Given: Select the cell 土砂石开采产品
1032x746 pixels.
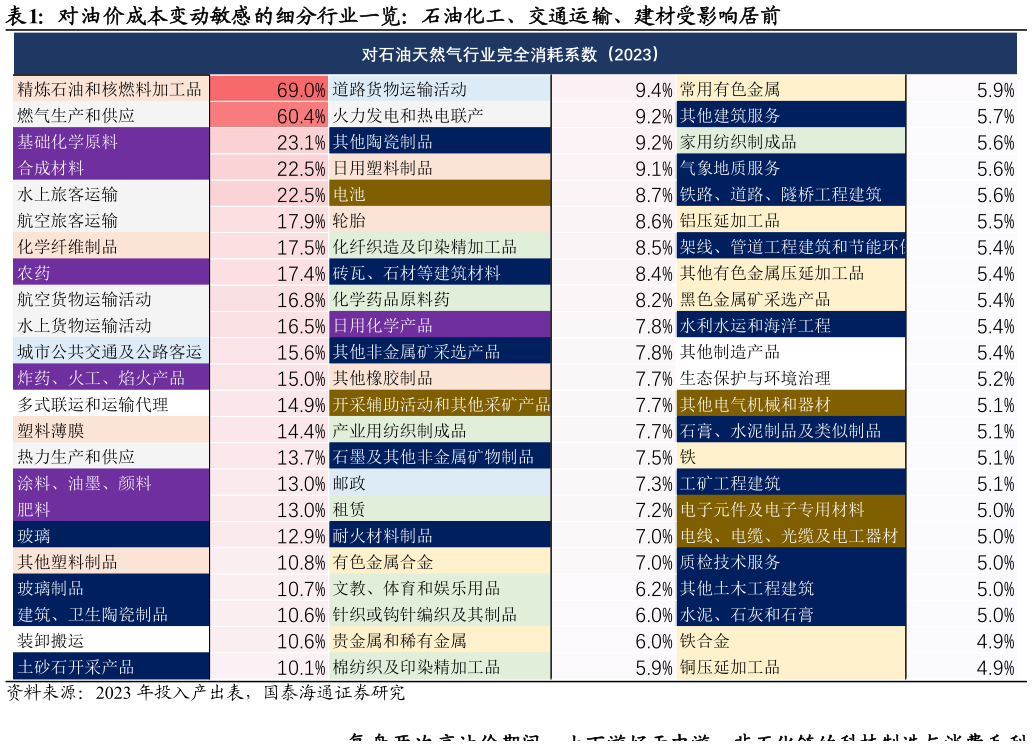Looking at the screenshot, I should 111,667.
